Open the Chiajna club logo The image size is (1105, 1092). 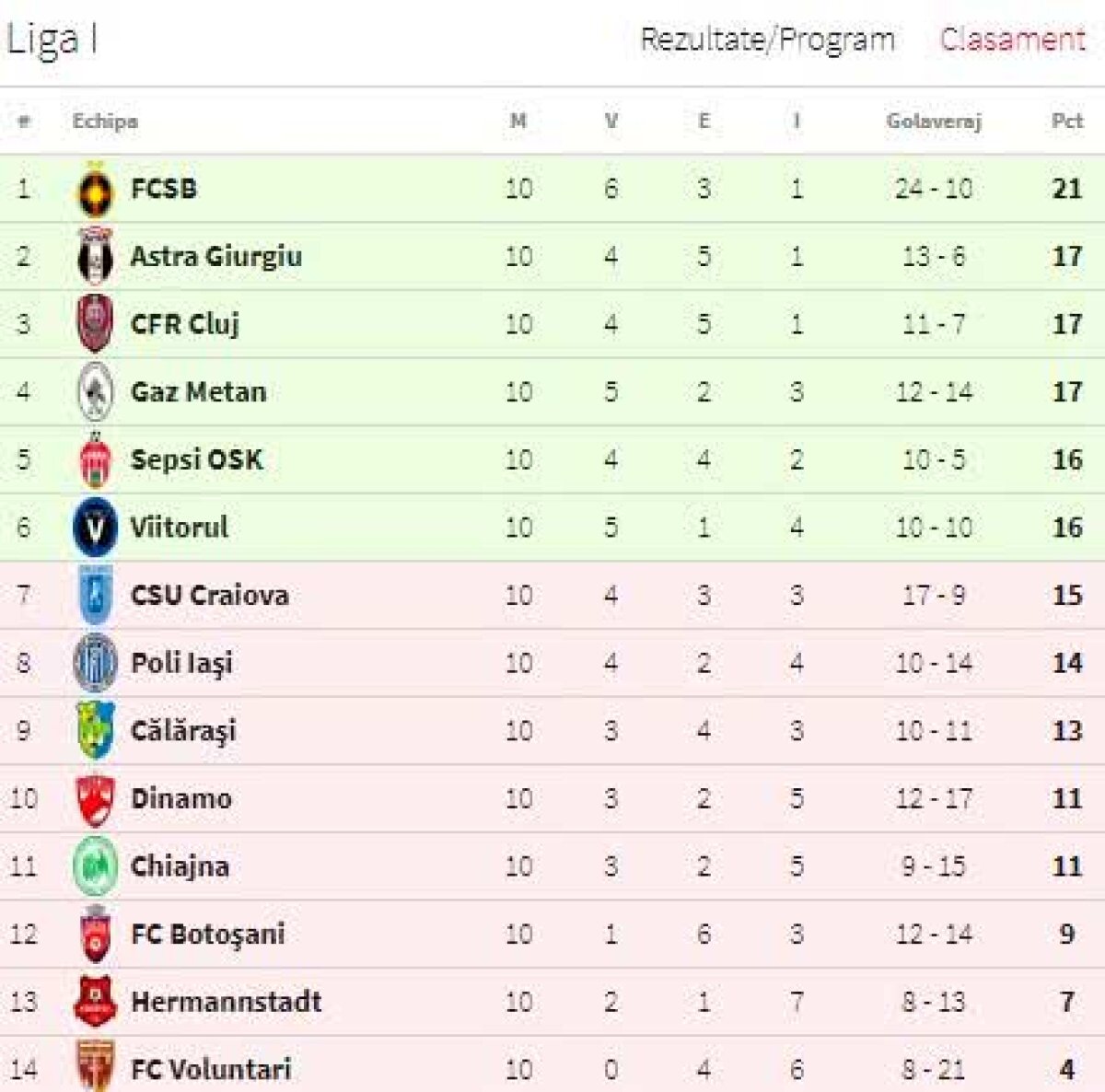(x=95, y=865)
